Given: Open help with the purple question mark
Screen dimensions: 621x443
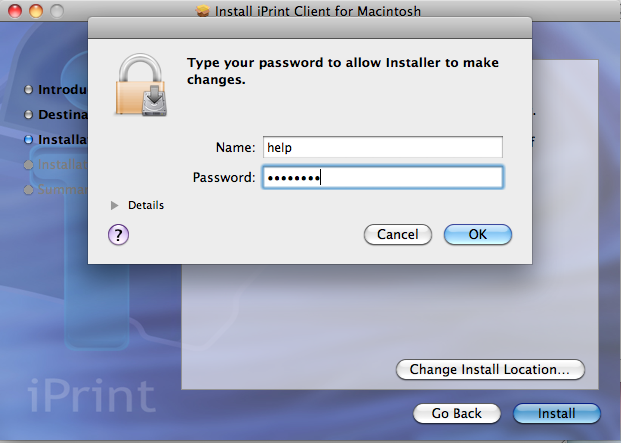Looking at the screenshot, I should point(118,234).
